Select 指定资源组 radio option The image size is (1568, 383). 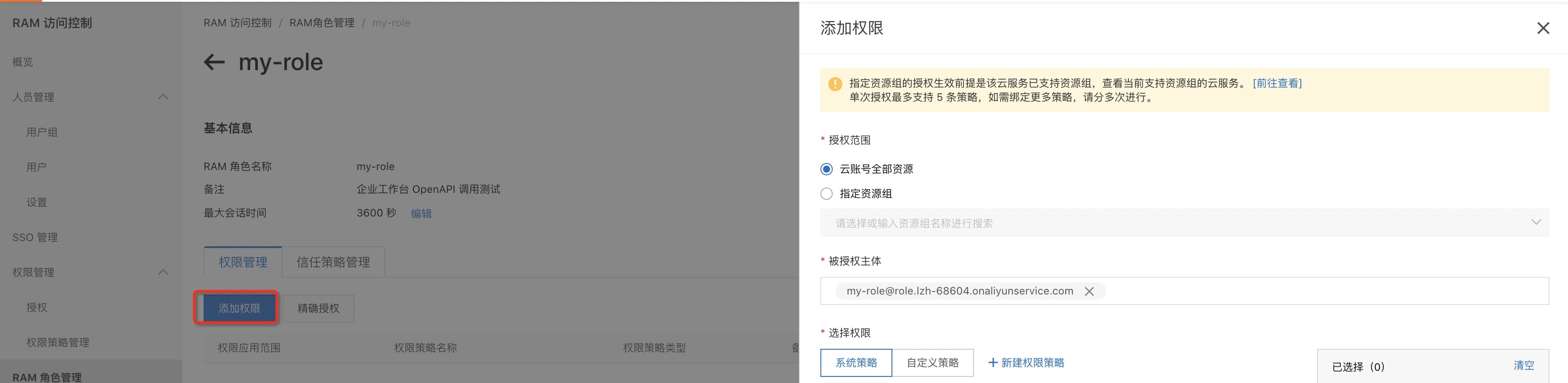[826, 194]
